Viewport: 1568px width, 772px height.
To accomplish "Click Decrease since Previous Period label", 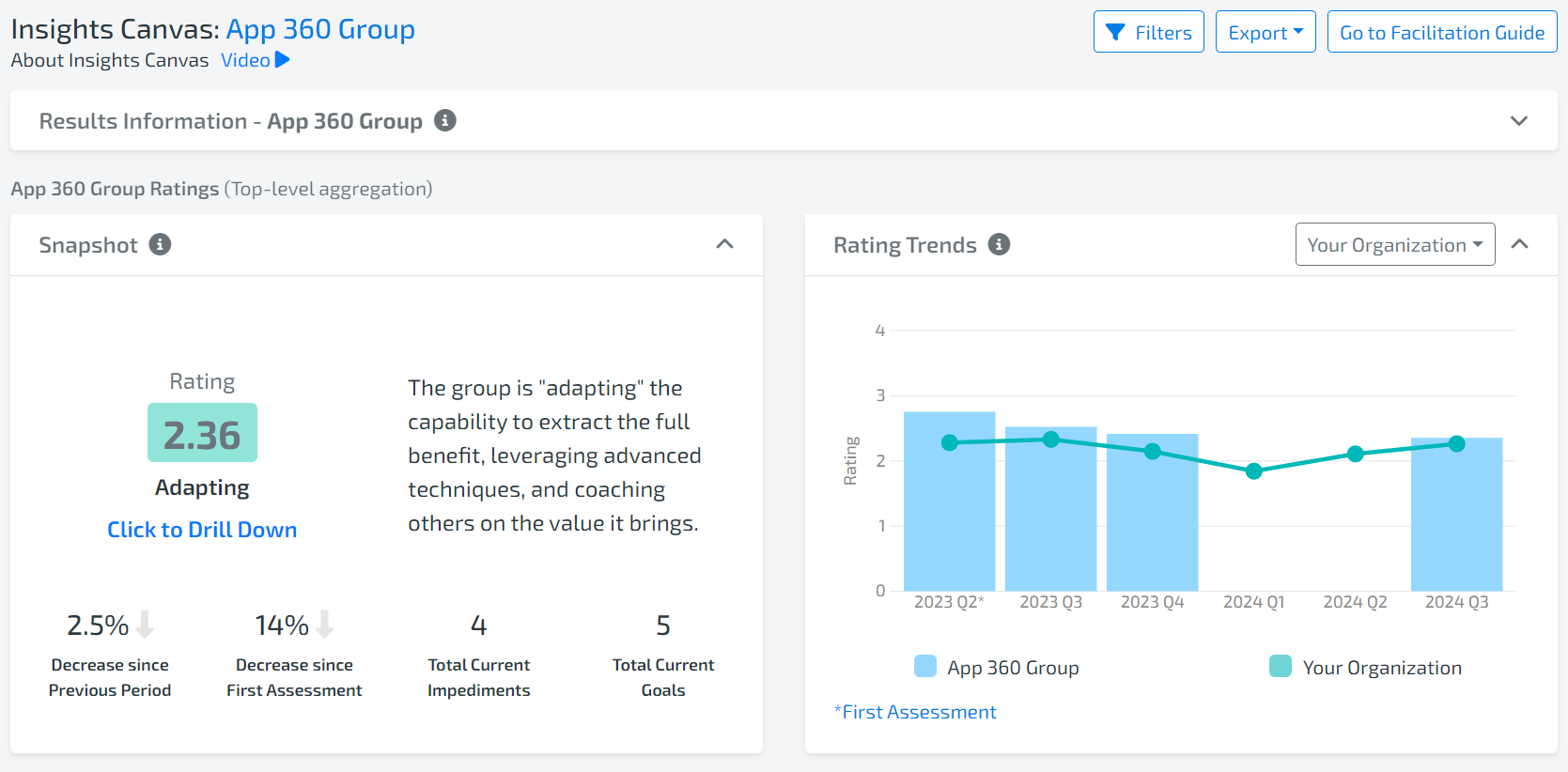I will (110, 677).
